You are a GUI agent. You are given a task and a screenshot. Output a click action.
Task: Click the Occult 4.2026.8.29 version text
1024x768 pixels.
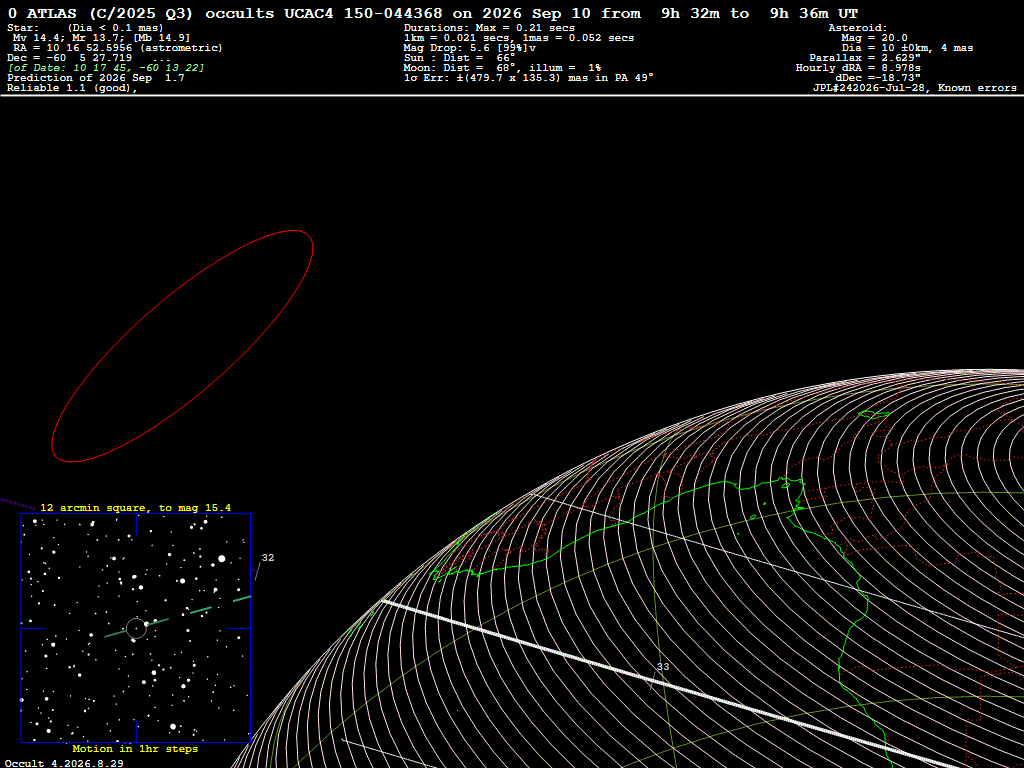64,763
